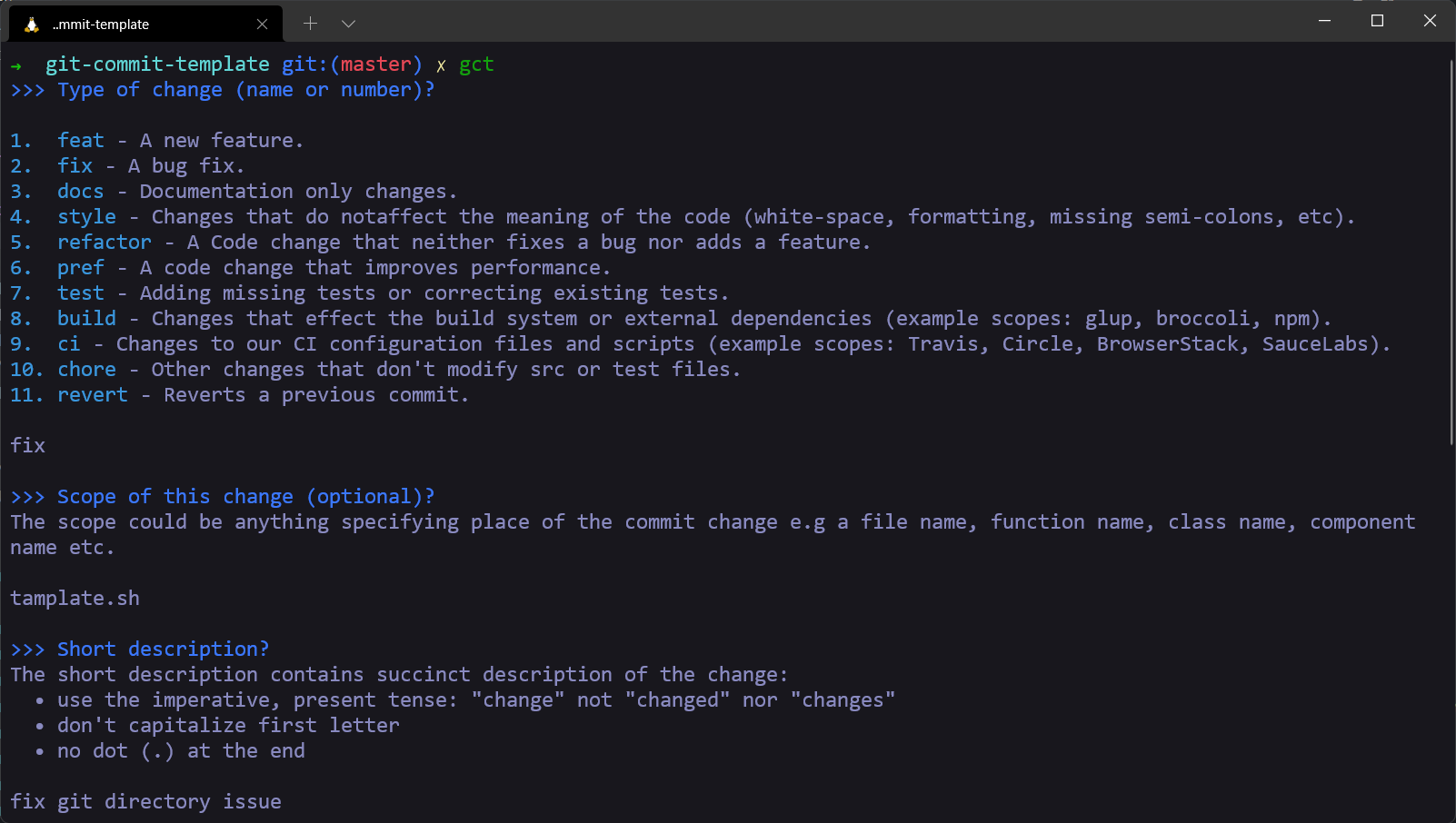Click the terminal vertical scrollbar thumb
Screen dimensions: 1456x823
(1451, 253)
